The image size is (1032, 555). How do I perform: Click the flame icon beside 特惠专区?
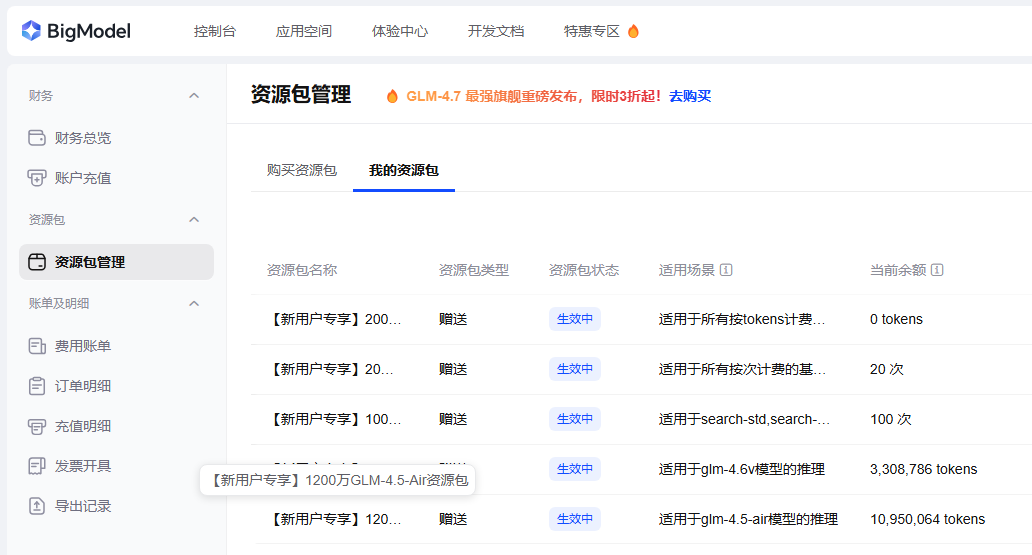coord(633,31)
